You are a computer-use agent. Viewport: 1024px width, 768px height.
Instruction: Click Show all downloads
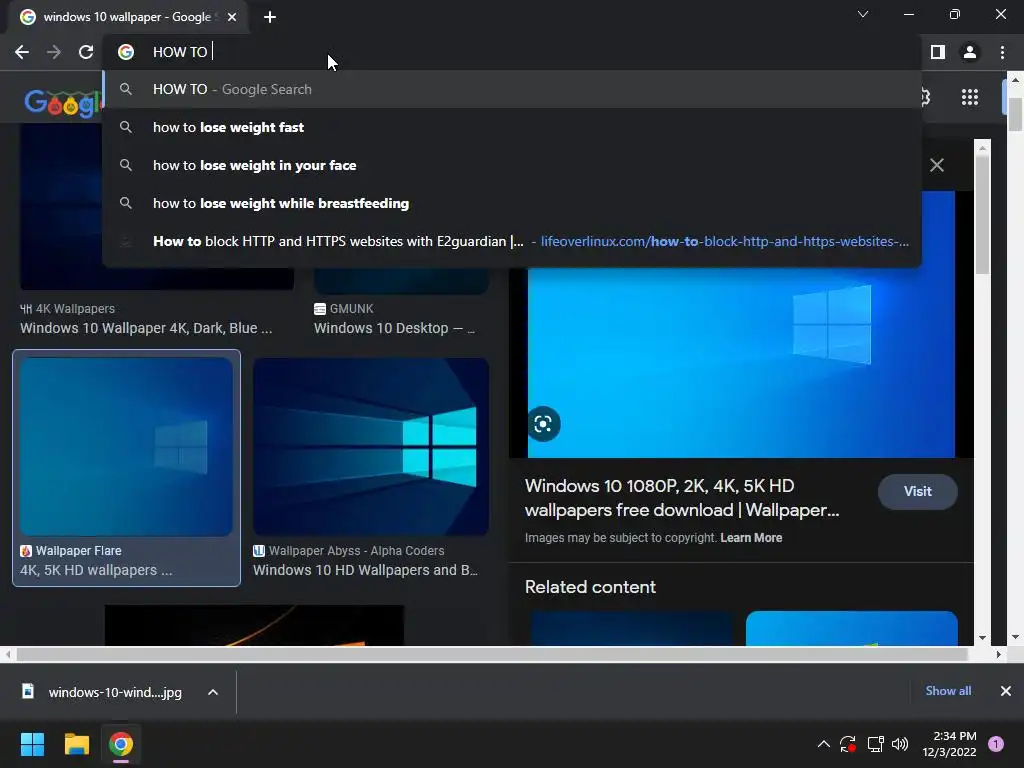tap(948, 691)
